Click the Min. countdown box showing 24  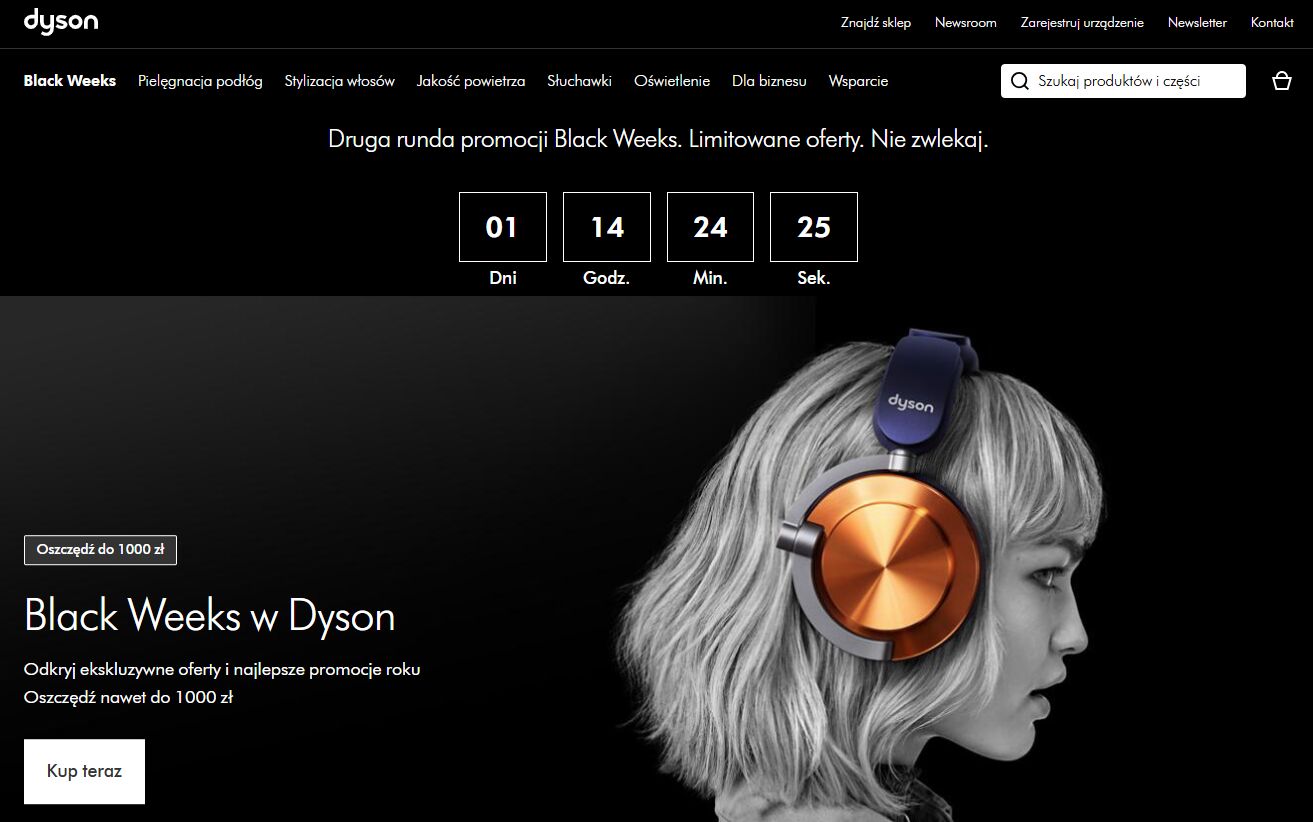tap(710, 227)
